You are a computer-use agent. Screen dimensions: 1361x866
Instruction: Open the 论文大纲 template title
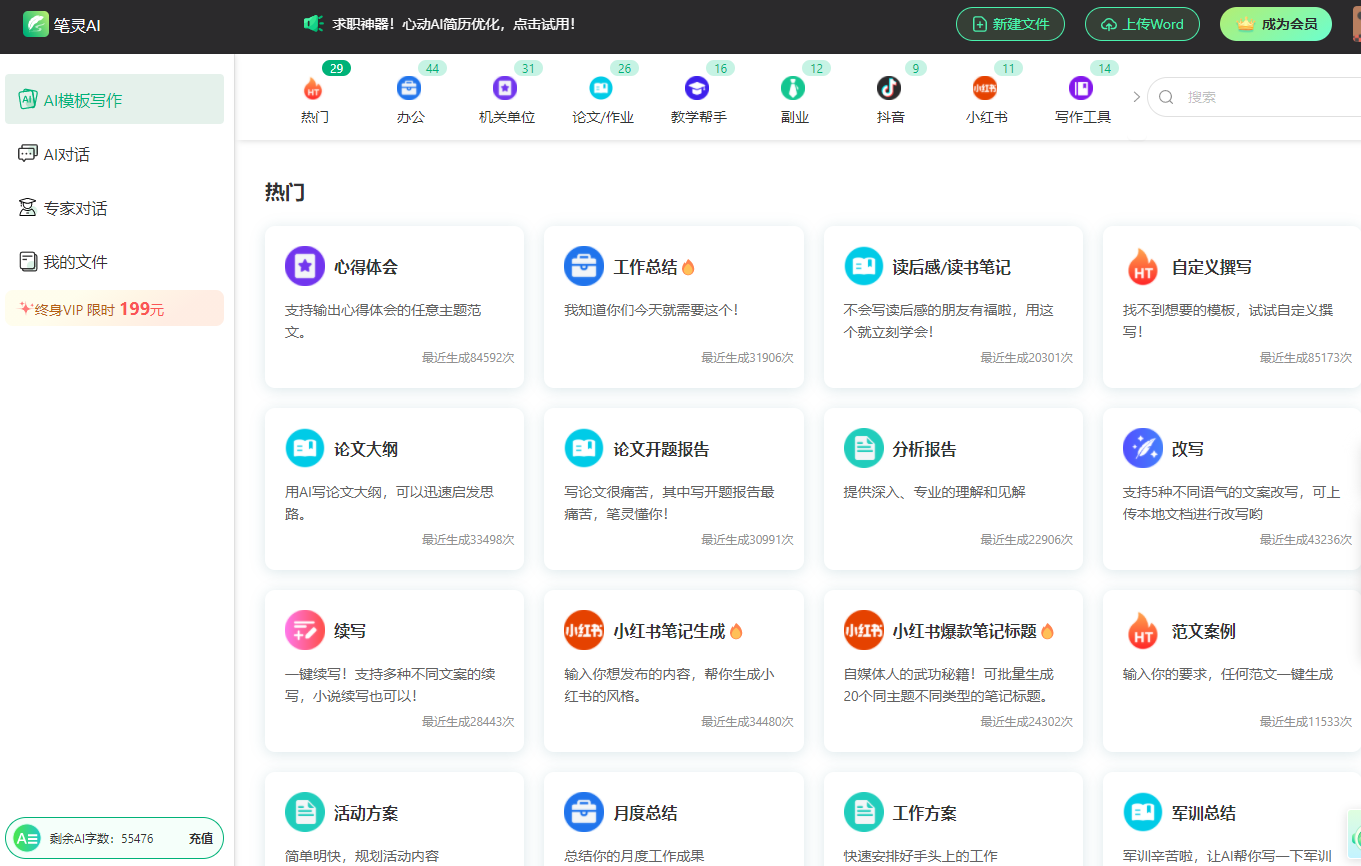click(366, 449)
